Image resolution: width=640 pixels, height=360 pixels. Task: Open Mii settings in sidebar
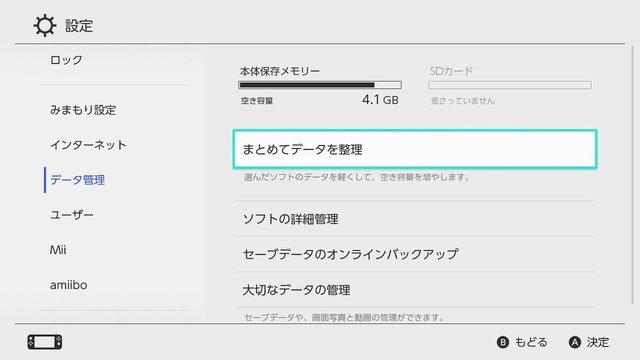[x=58, y=250]
